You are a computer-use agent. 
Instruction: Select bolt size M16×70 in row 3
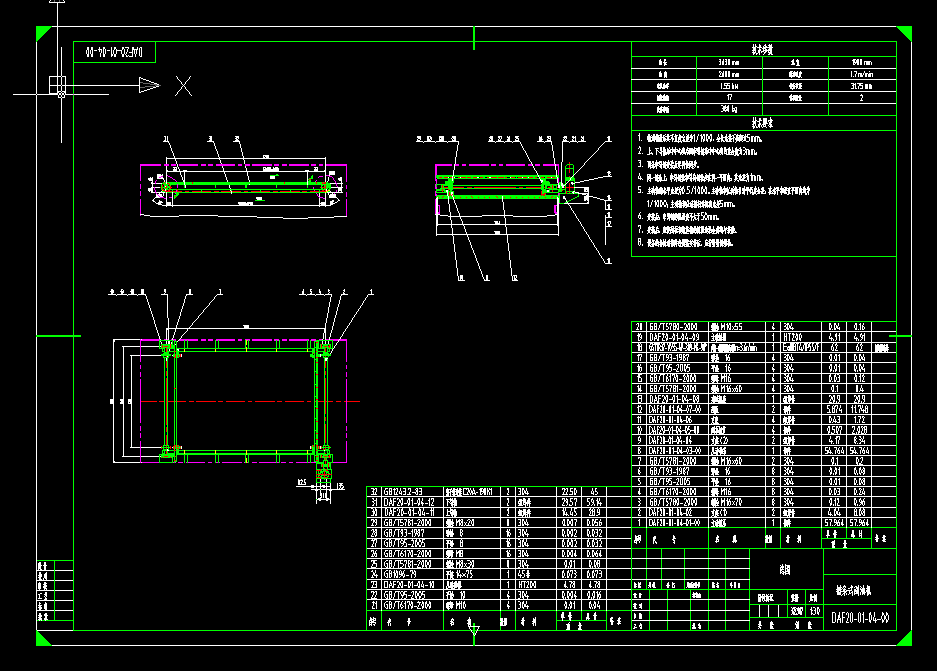coord(731,503)
